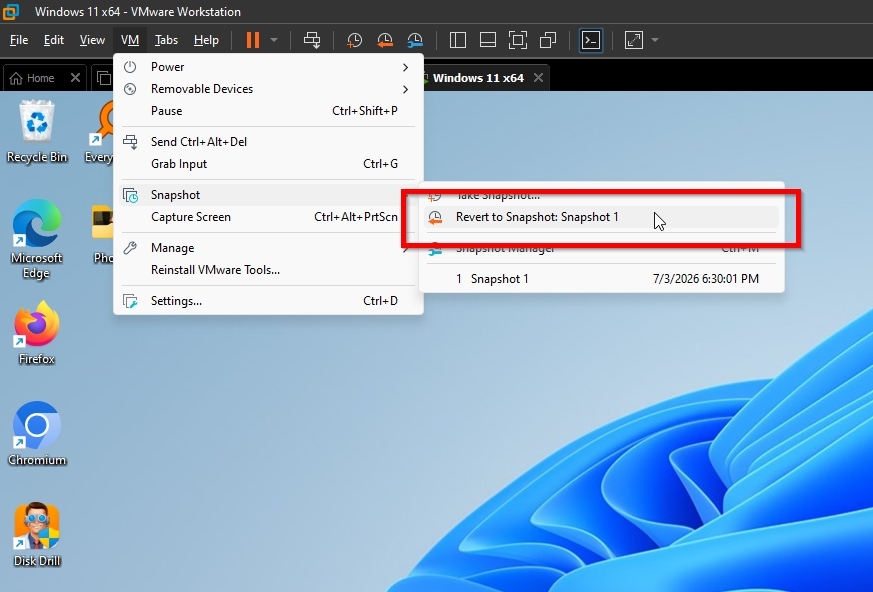Click the Power menu item icon
The height and width of the screenshot is (592, 873).
pyautogui.click(x=130, y=67)
